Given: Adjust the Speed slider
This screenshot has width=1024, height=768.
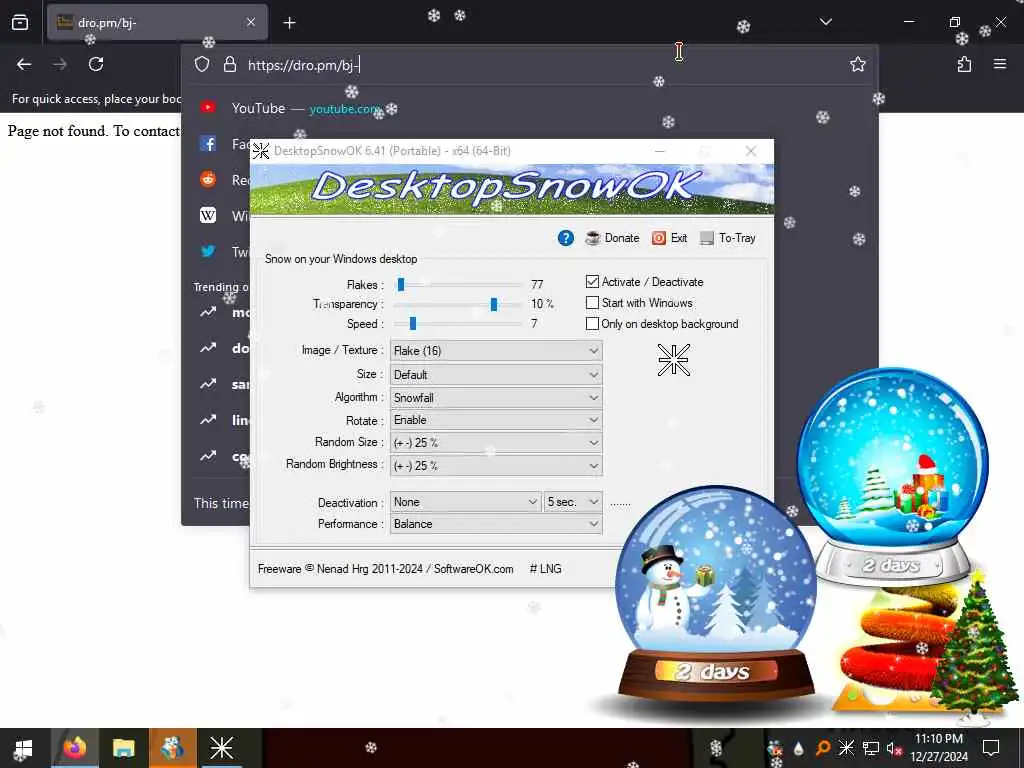Looking at the screenshot, I should [412, 324].
